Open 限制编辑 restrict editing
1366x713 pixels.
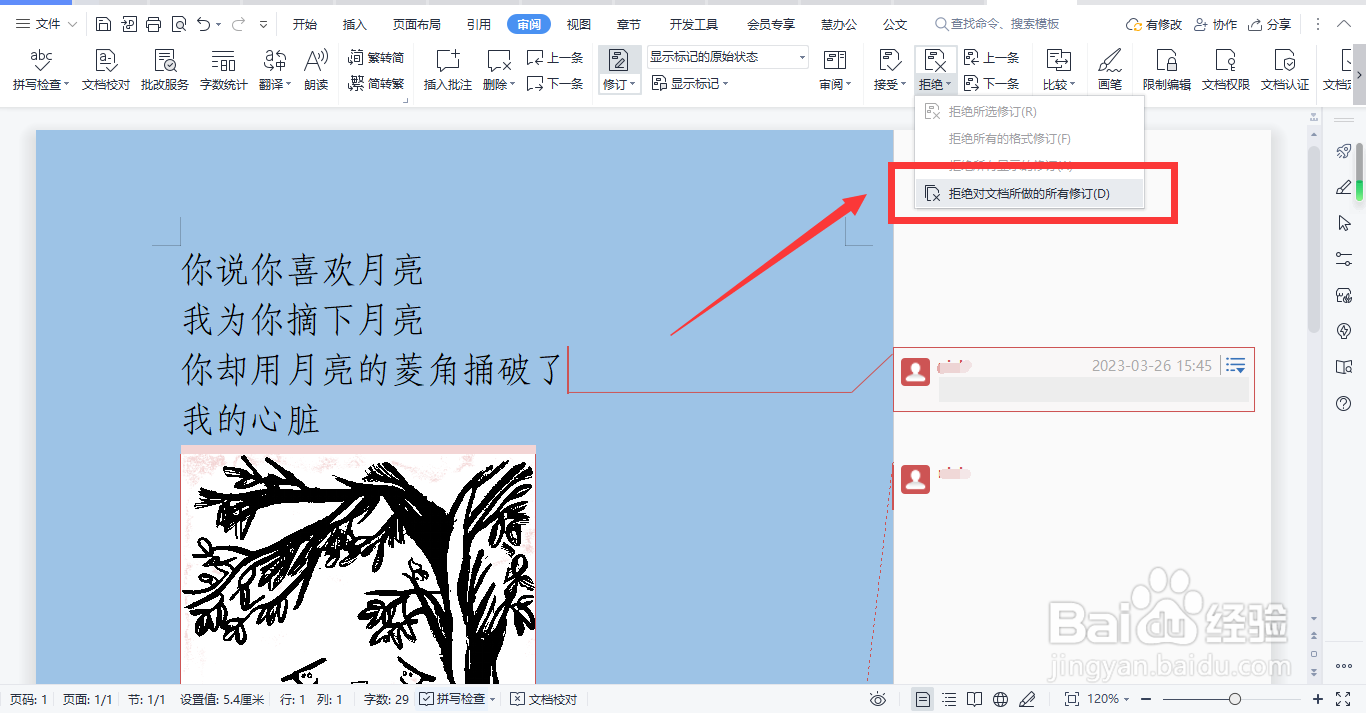click(x=1167, y=71)
